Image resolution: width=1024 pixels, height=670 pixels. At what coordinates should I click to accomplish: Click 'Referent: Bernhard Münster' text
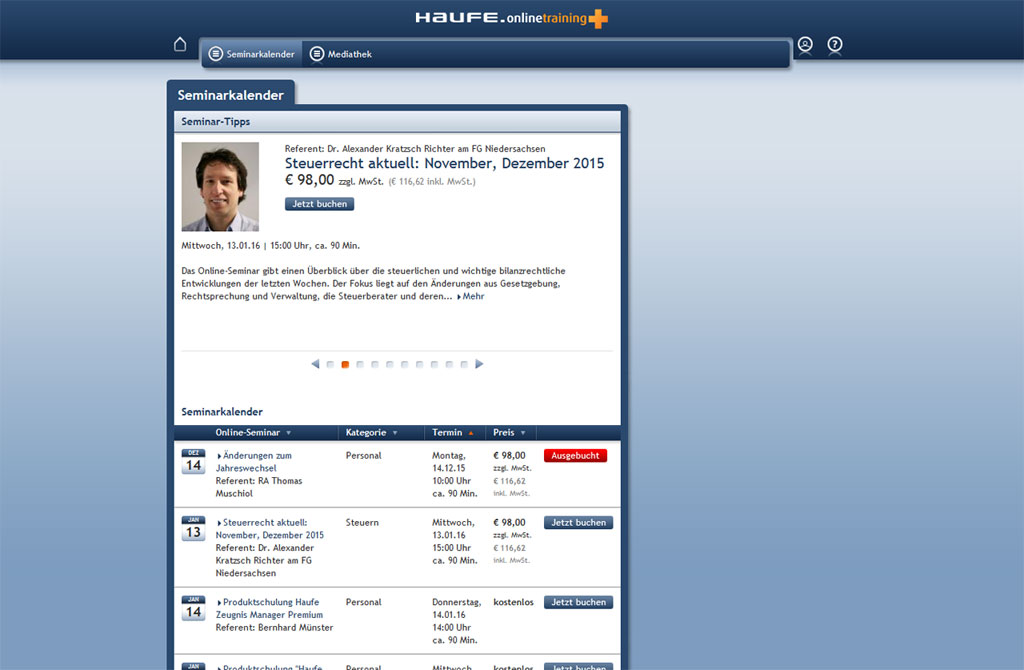coord(274,628)
